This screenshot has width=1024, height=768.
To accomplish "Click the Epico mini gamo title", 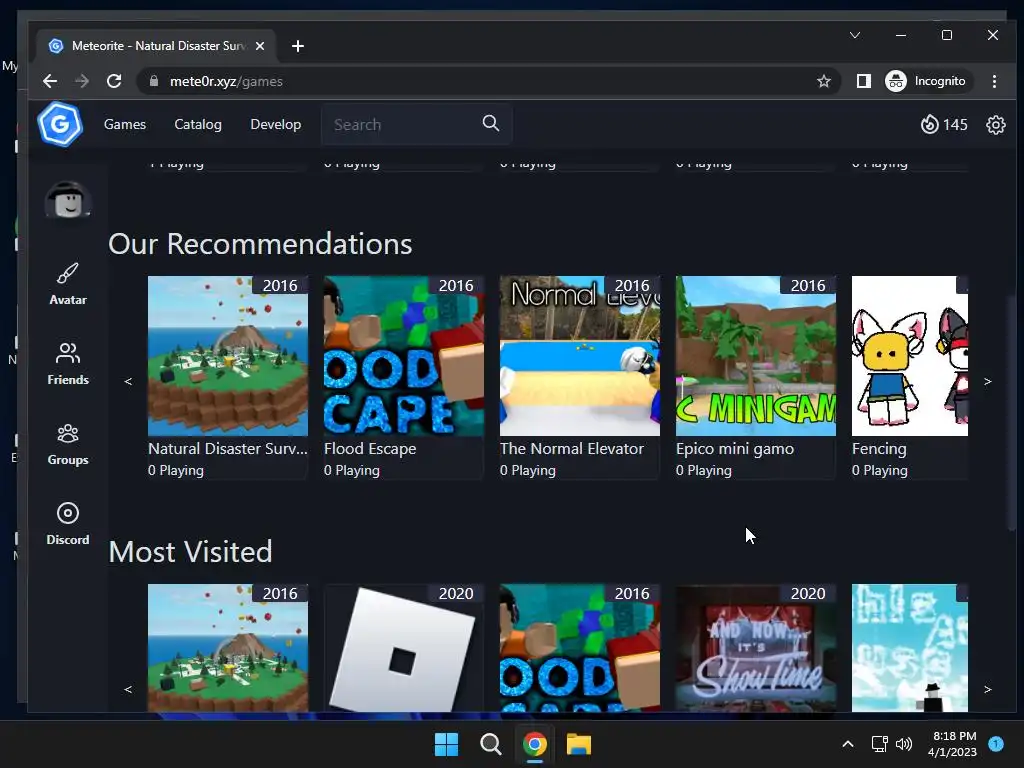I will [x=735, y=449].
